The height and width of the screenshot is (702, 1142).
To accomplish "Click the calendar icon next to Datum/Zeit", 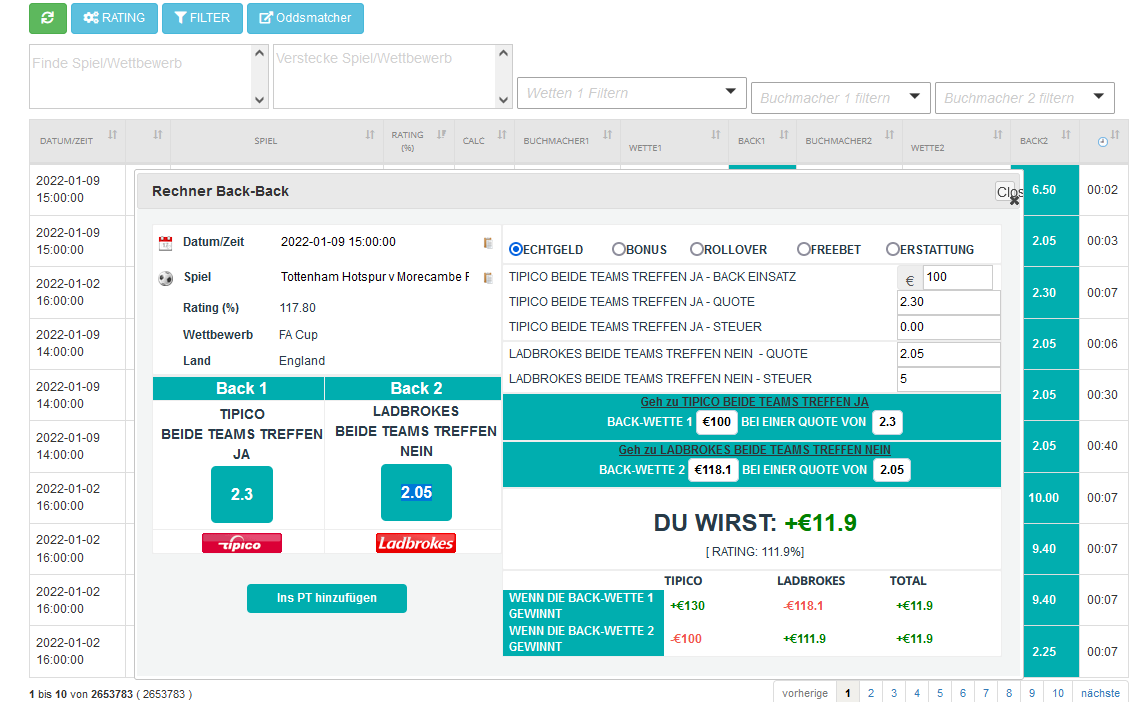I will coord(165,243).
